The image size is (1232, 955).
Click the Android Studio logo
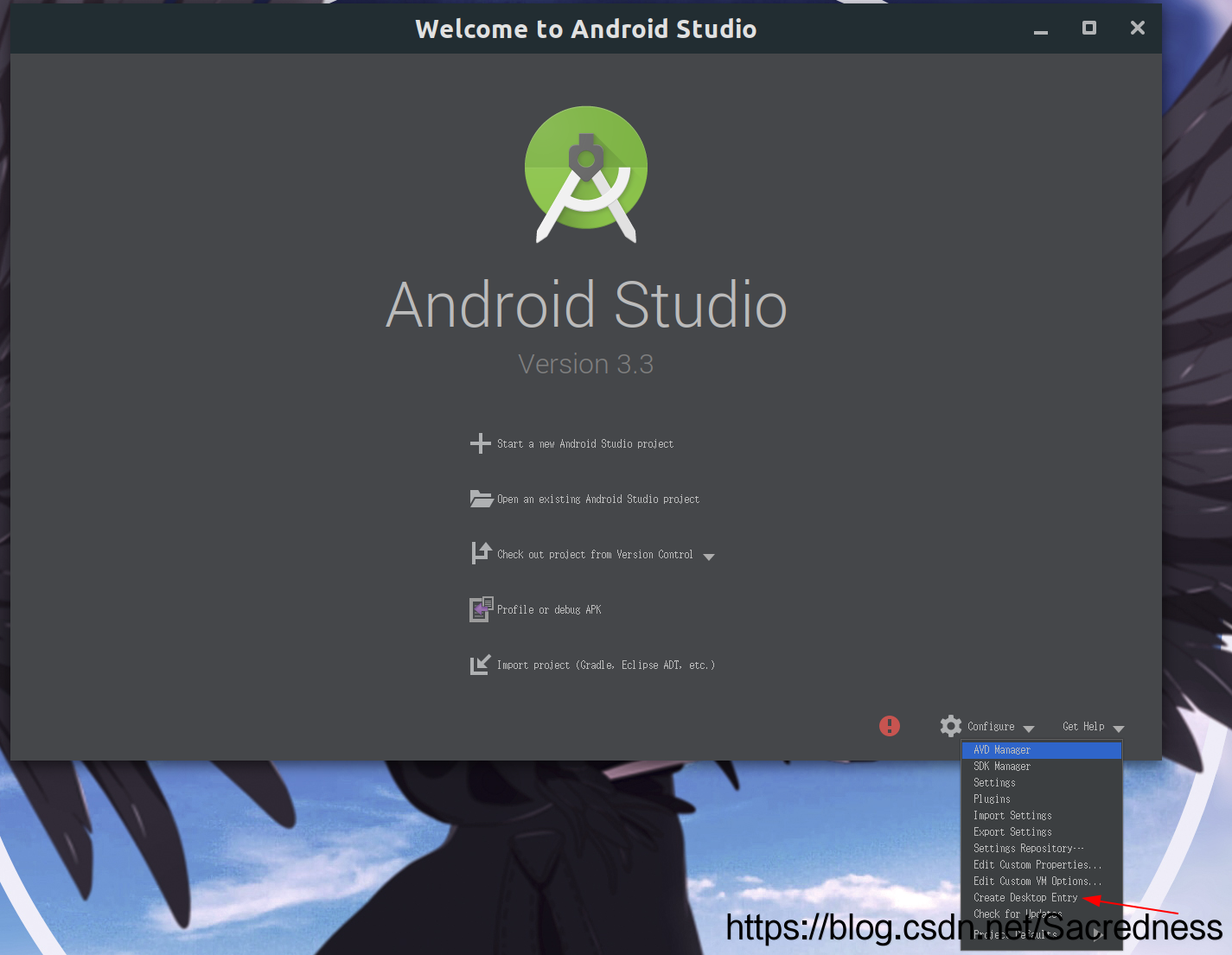[x=586, y=175]
